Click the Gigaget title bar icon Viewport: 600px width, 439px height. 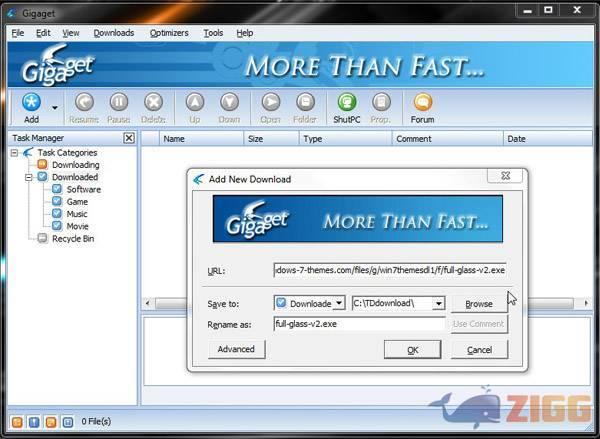[12, 13]
